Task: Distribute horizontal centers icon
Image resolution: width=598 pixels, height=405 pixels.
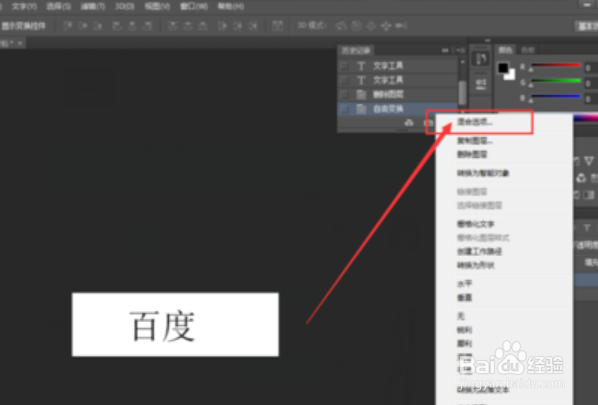Action: tap(238, 26)
